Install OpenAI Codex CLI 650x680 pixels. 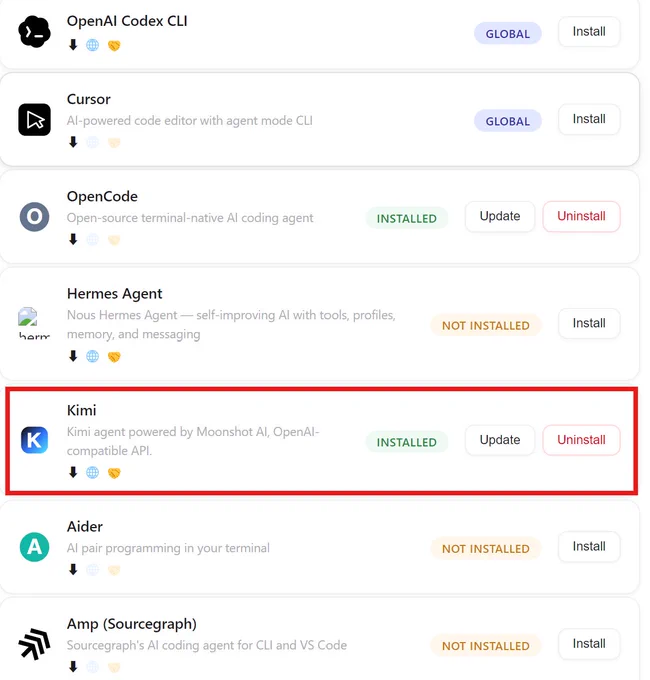click(x=589, y=32)
